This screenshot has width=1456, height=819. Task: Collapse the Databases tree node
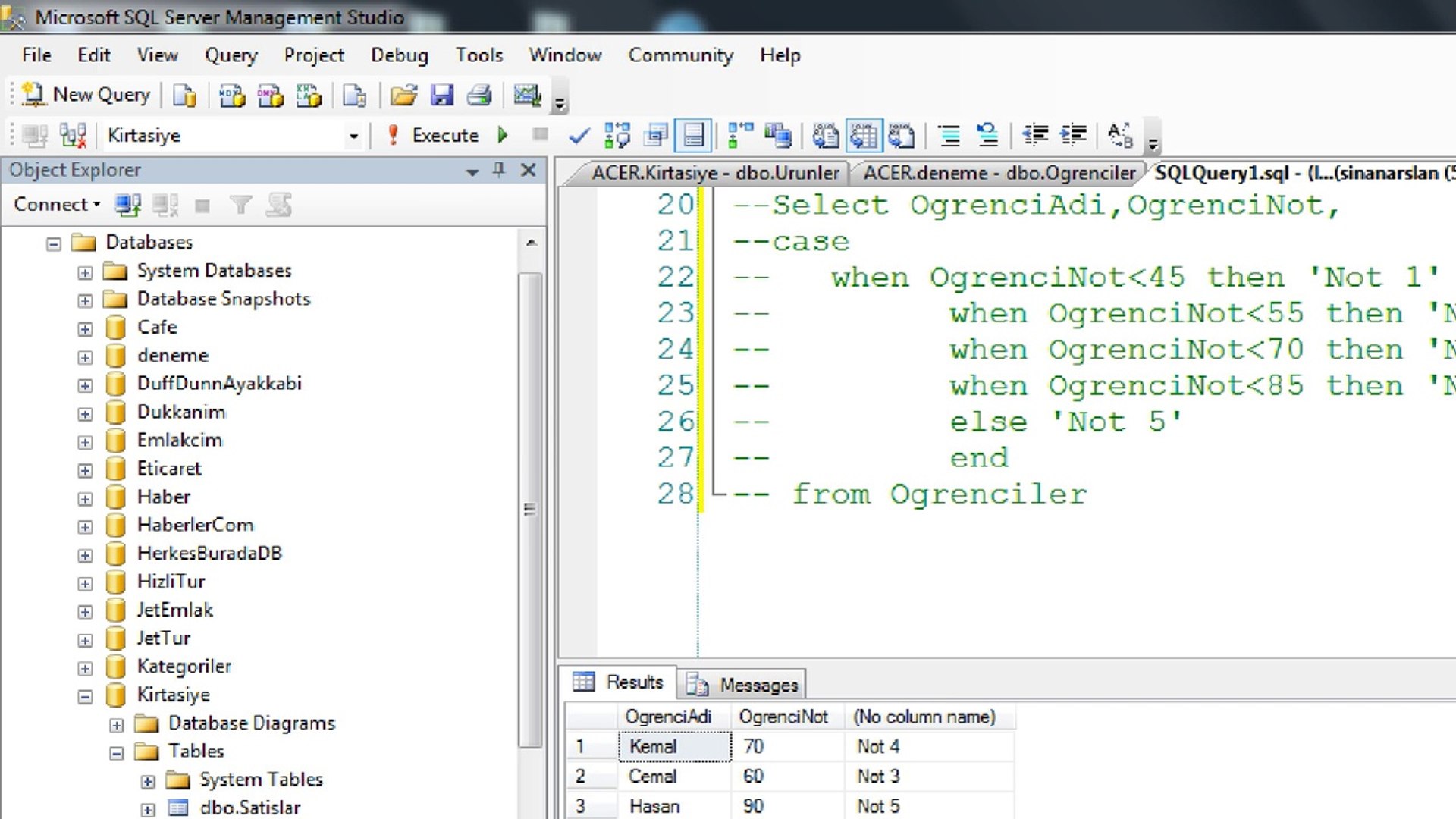coord(53,243)
